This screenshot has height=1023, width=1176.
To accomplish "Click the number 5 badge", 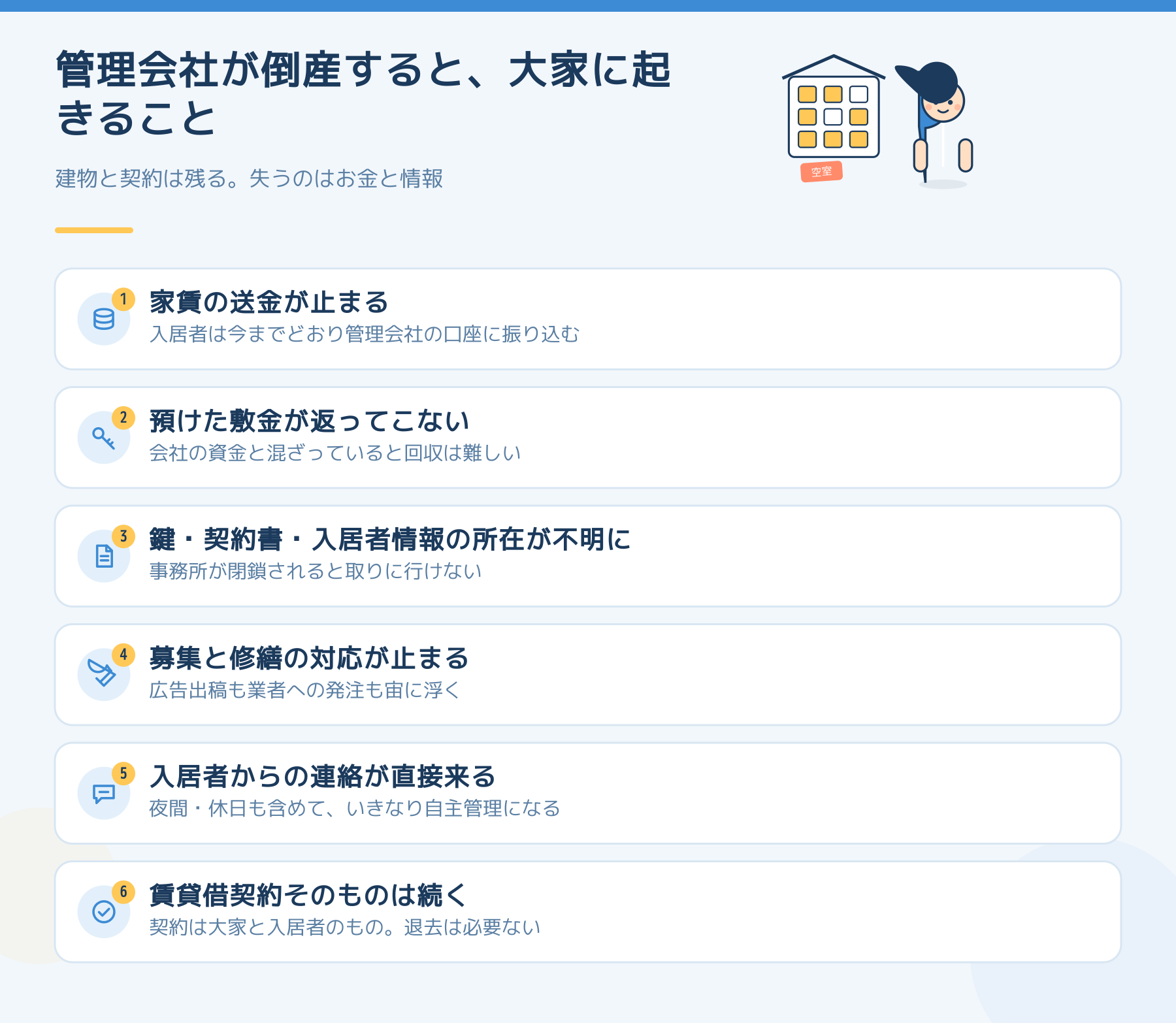I will (123, 773).
